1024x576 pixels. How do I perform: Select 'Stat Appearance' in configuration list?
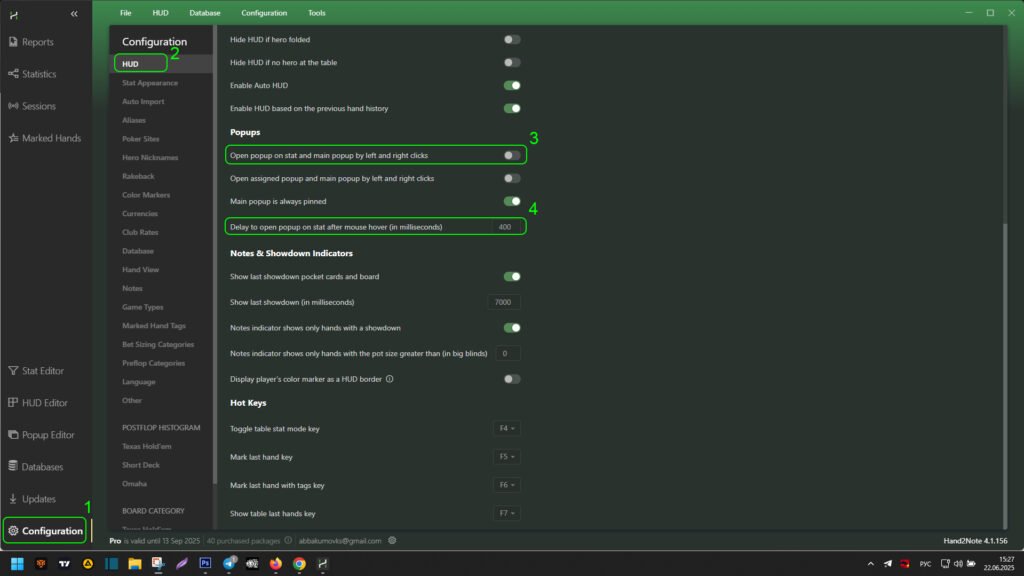click(150, 83)
